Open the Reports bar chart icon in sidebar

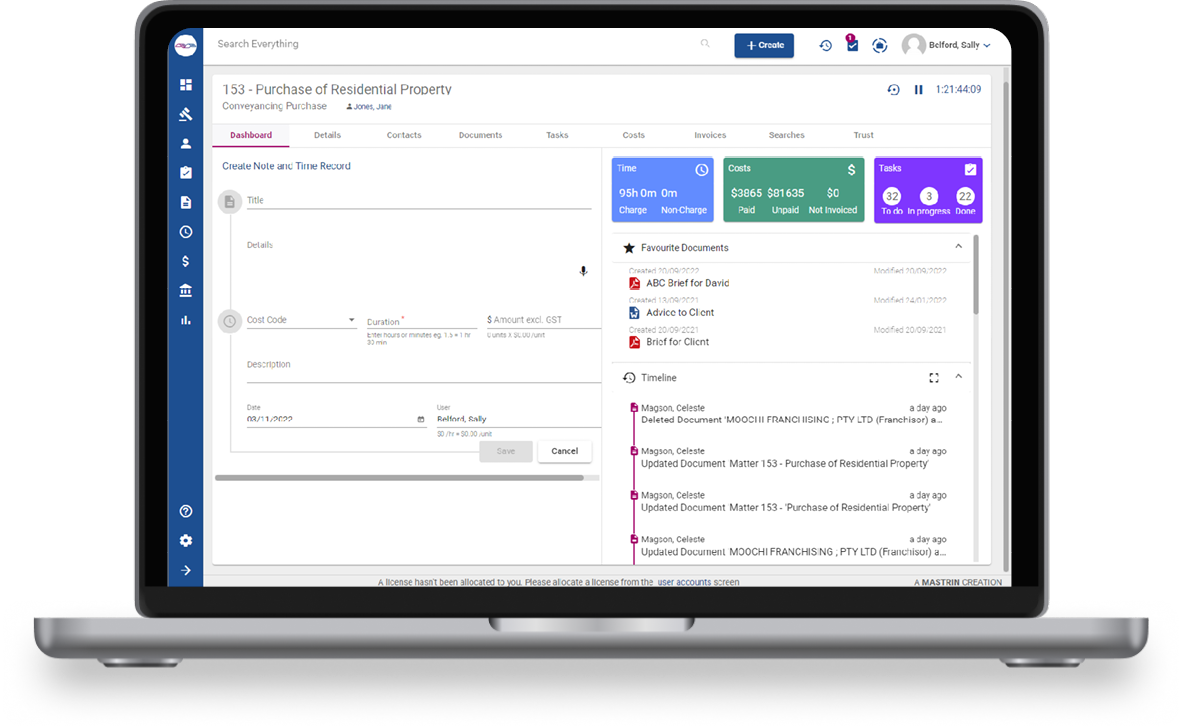tap(186, 320)
